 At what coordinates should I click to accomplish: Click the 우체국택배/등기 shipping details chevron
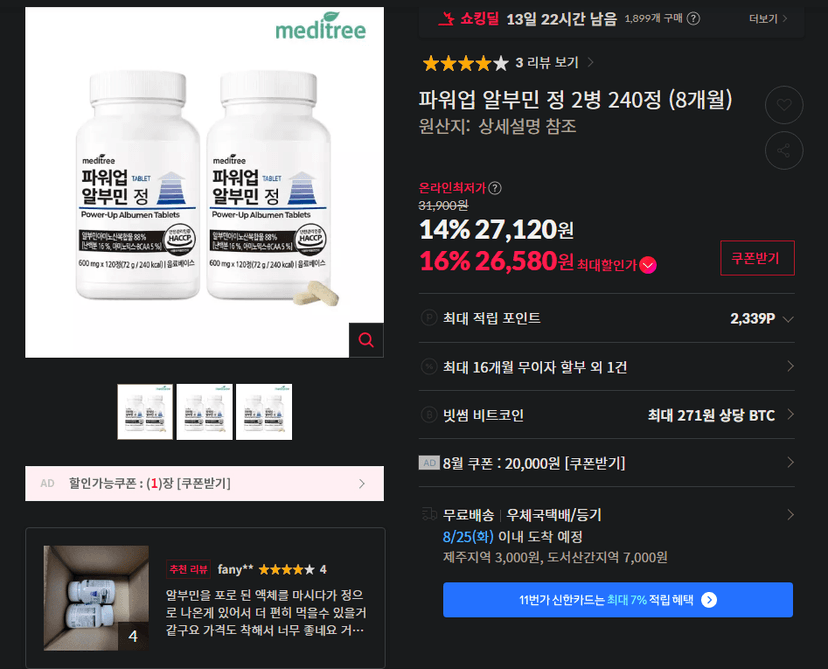[790, 514]
